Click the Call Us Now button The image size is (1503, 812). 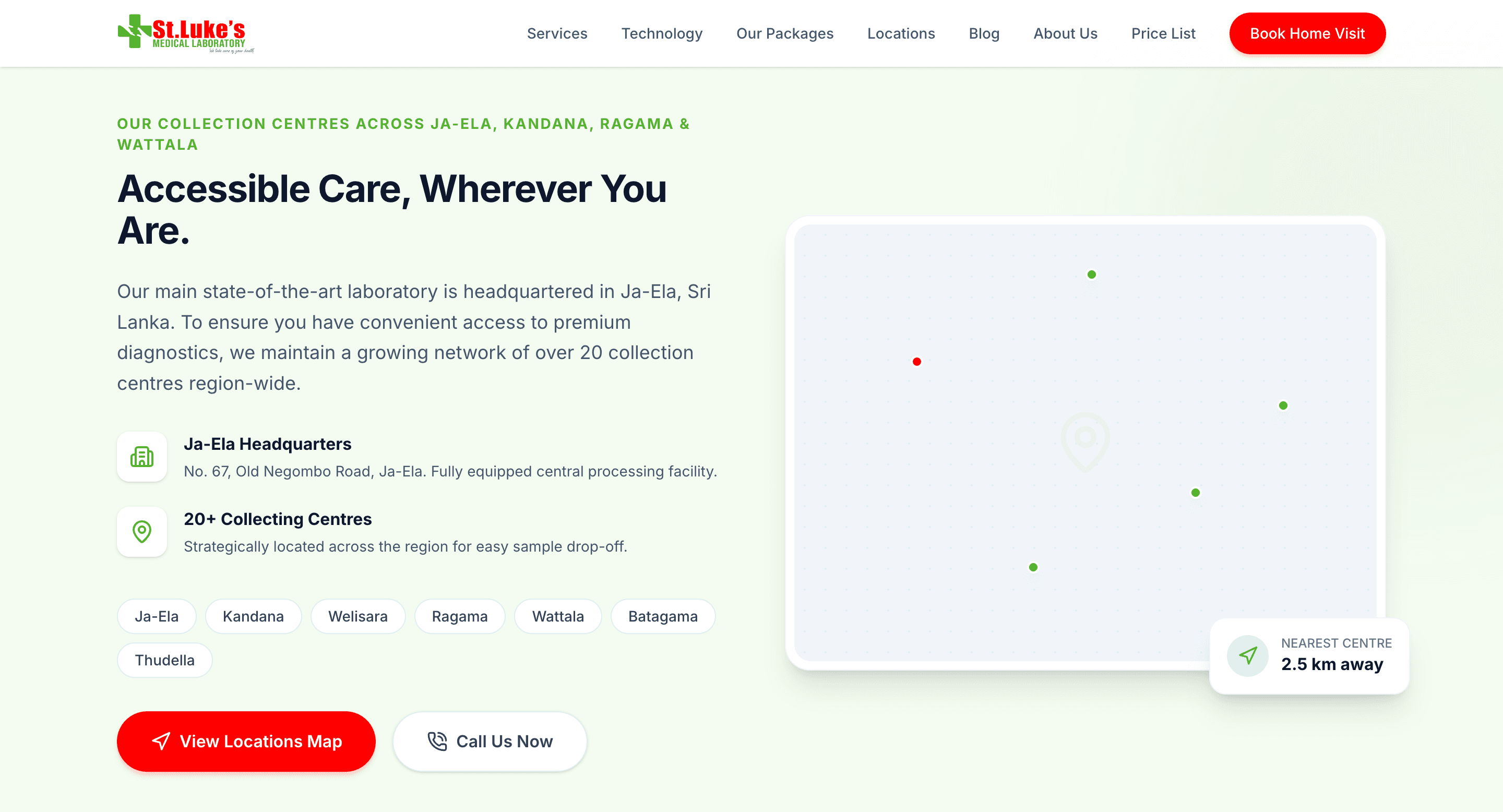[490, 741]
